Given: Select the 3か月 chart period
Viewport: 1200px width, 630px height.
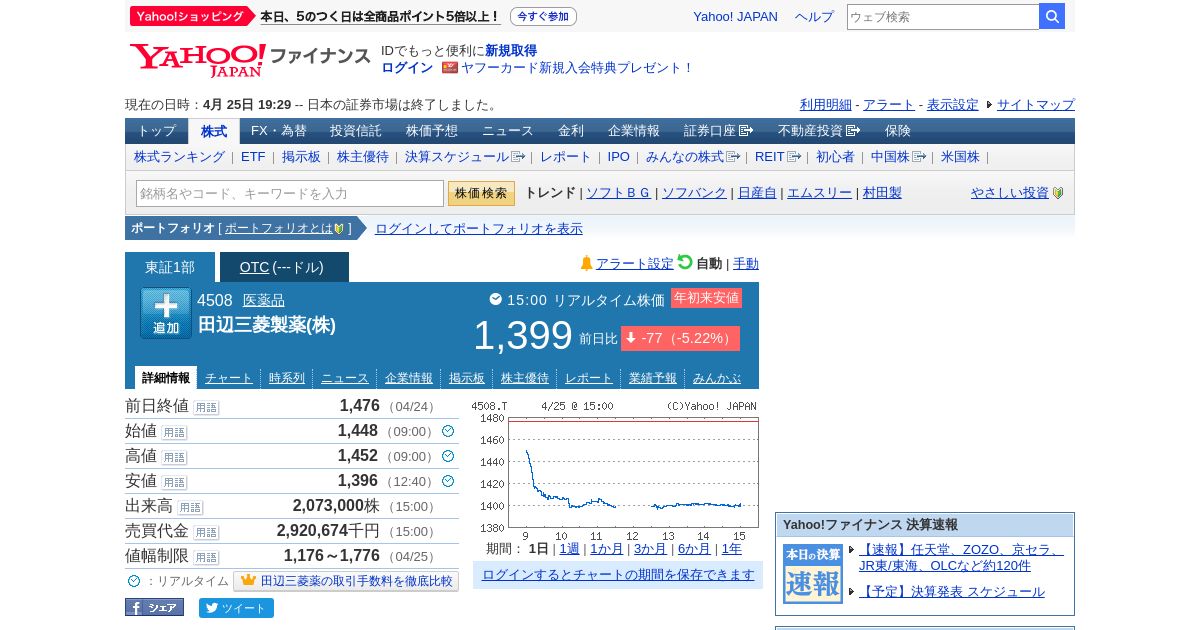Looking at the screenshot, I should [x=651, y=548].
